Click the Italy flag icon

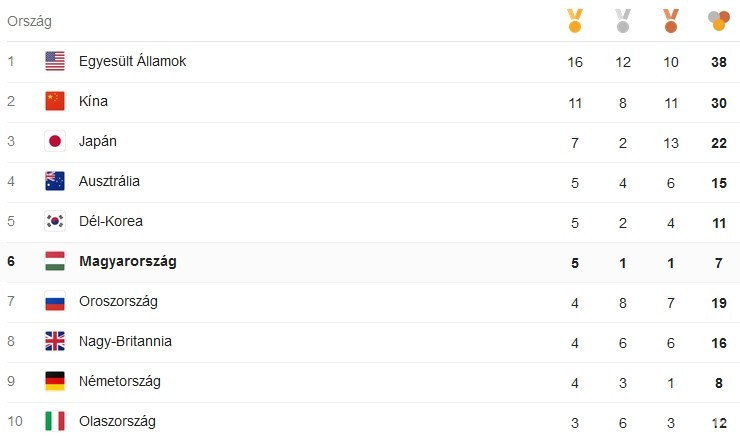click(x=55, y=421)
